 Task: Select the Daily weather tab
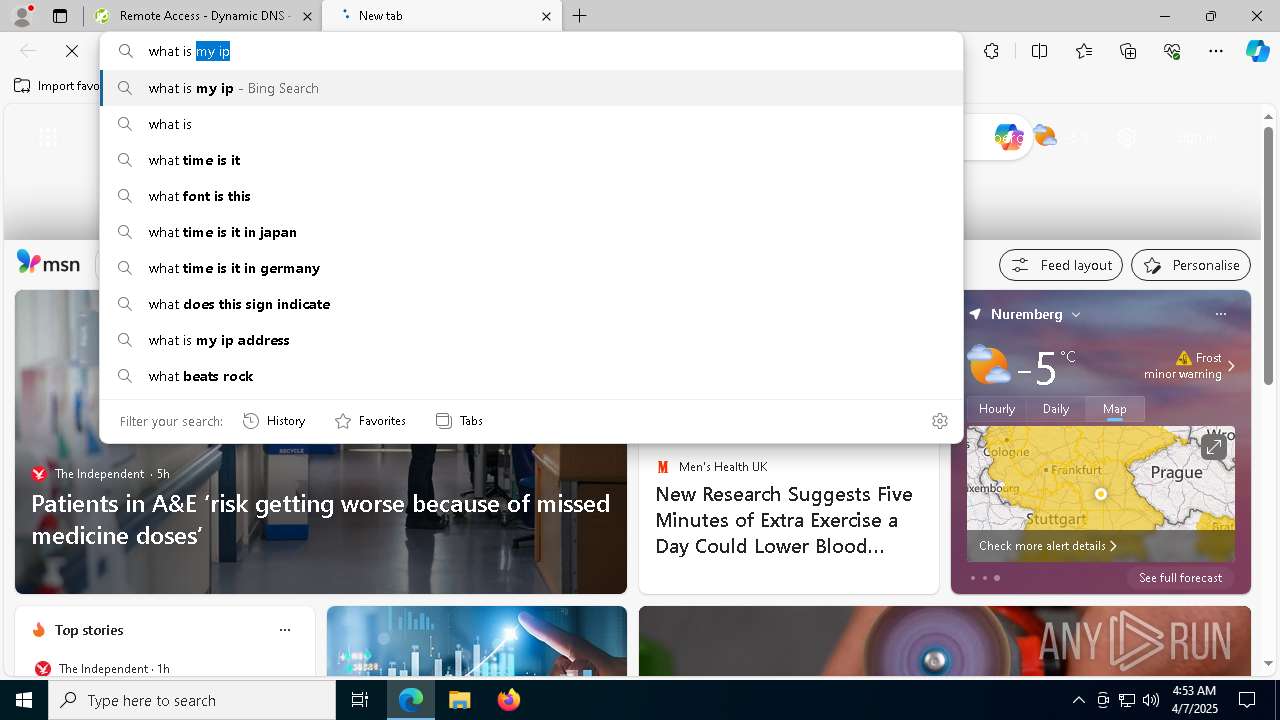[x=1056, y=408]
